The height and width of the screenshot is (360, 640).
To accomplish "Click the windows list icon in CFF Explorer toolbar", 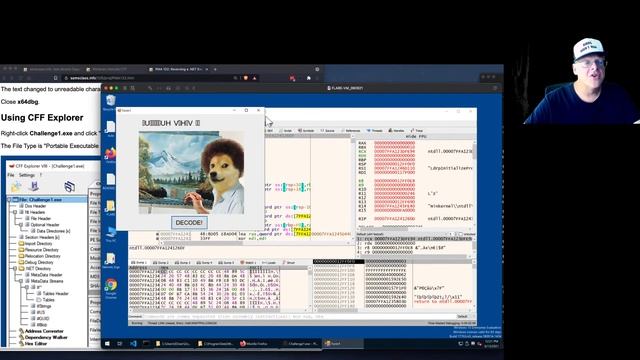I will coord(69,187).
